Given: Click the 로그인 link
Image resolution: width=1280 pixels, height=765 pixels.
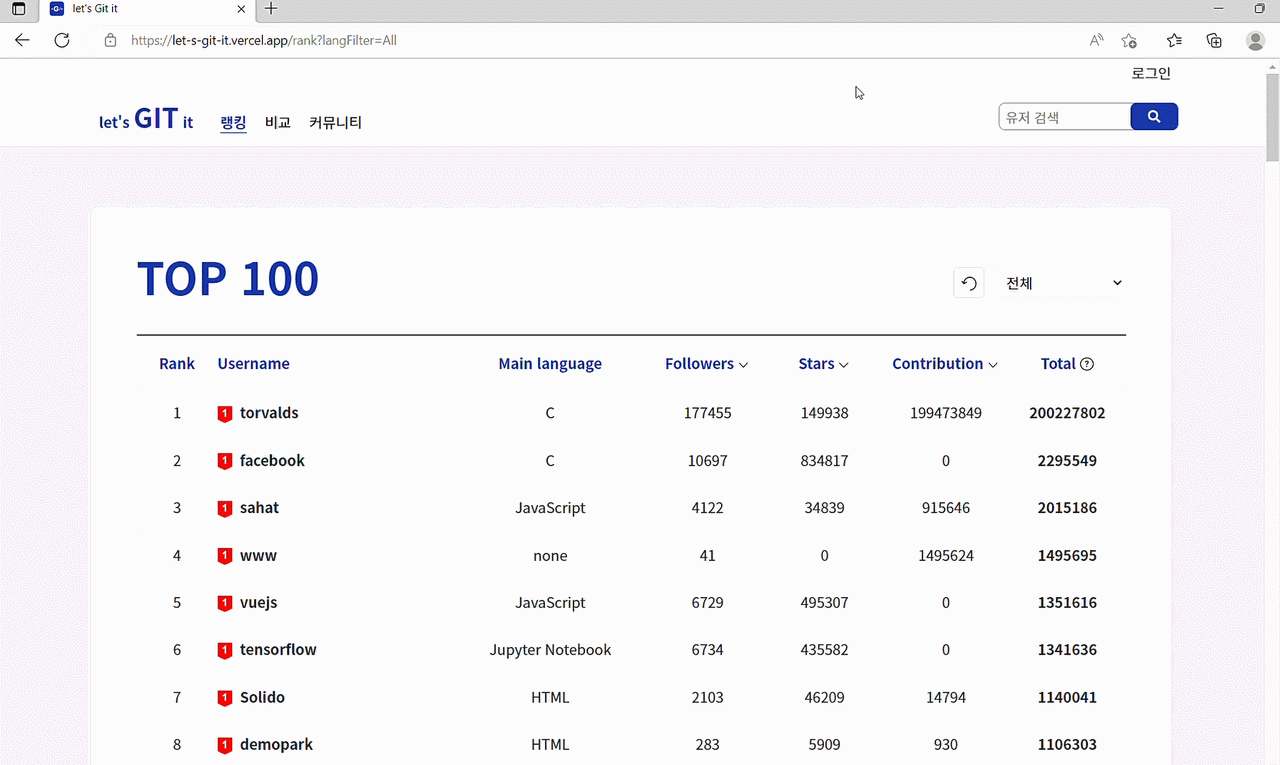Looking at the screenshot, I should pyautogui.click(x=1151, y=73).
